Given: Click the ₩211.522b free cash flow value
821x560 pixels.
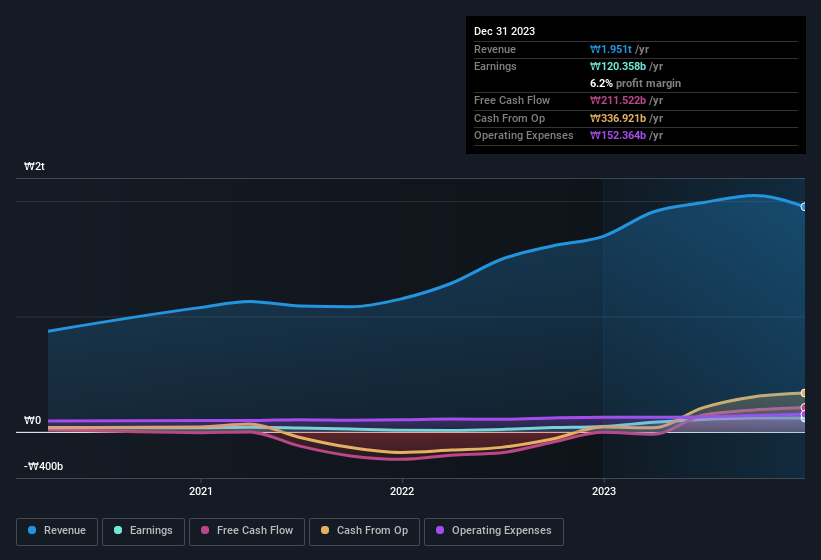Looking at the screenshot, I should point(618,100).
